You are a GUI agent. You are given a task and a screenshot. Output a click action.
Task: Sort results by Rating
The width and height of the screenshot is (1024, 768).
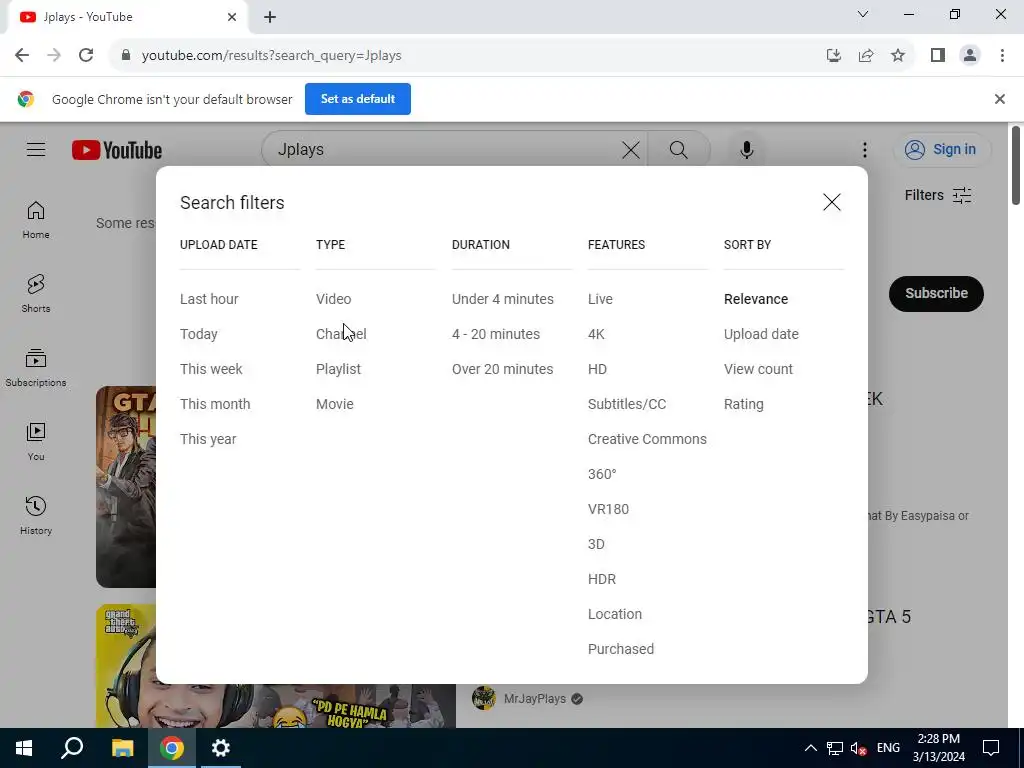(x=743, y=404)
